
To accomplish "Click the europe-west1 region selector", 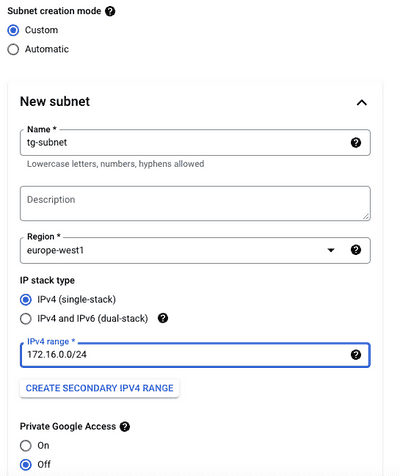I will (195, 250).
